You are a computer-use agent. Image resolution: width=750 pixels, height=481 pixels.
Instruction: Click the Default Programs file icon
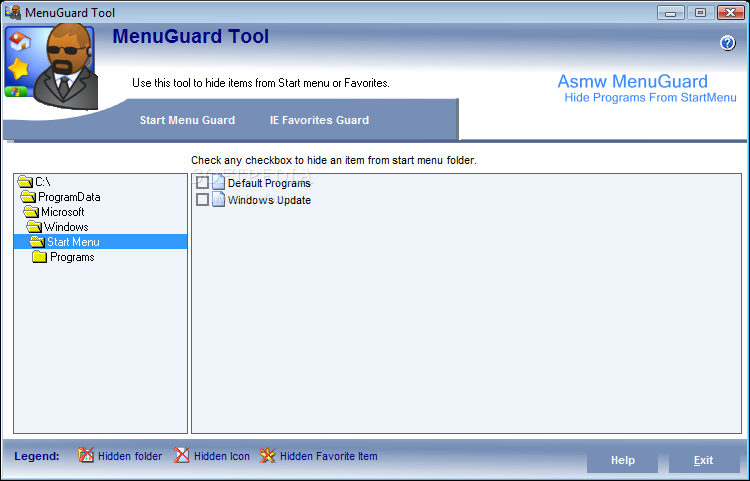click(218, 183)
